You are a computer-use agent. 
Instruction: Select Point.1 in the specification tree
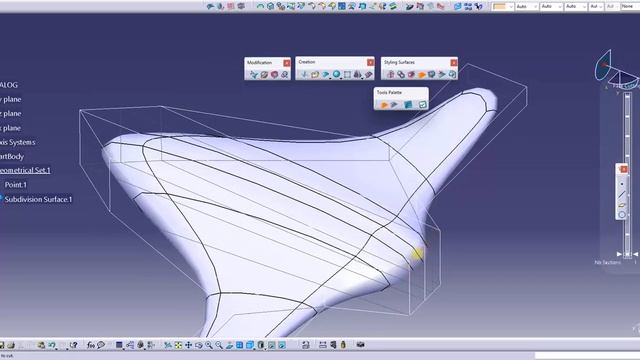pos(16,185)
